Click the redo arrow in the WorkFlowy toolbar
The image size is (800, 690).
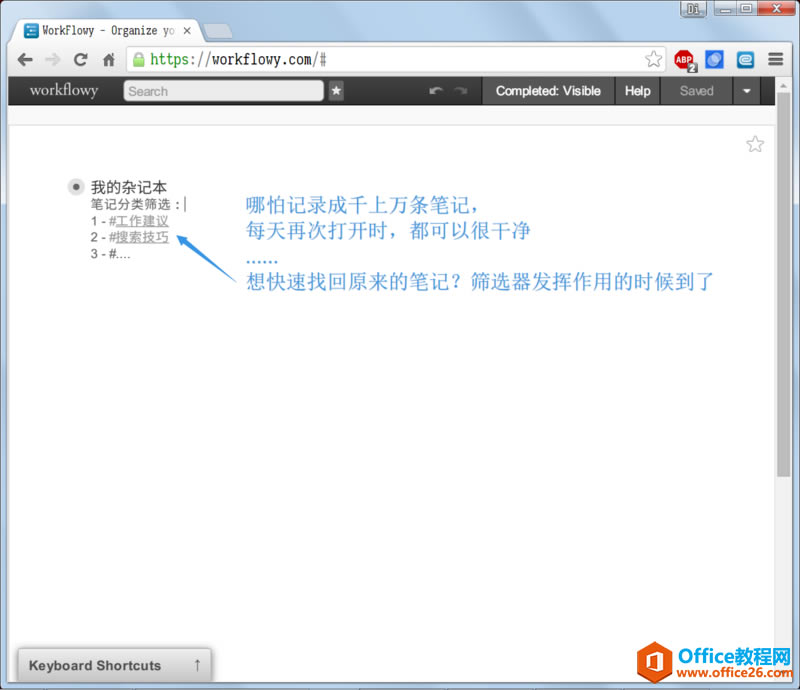[x=460, y=91]
